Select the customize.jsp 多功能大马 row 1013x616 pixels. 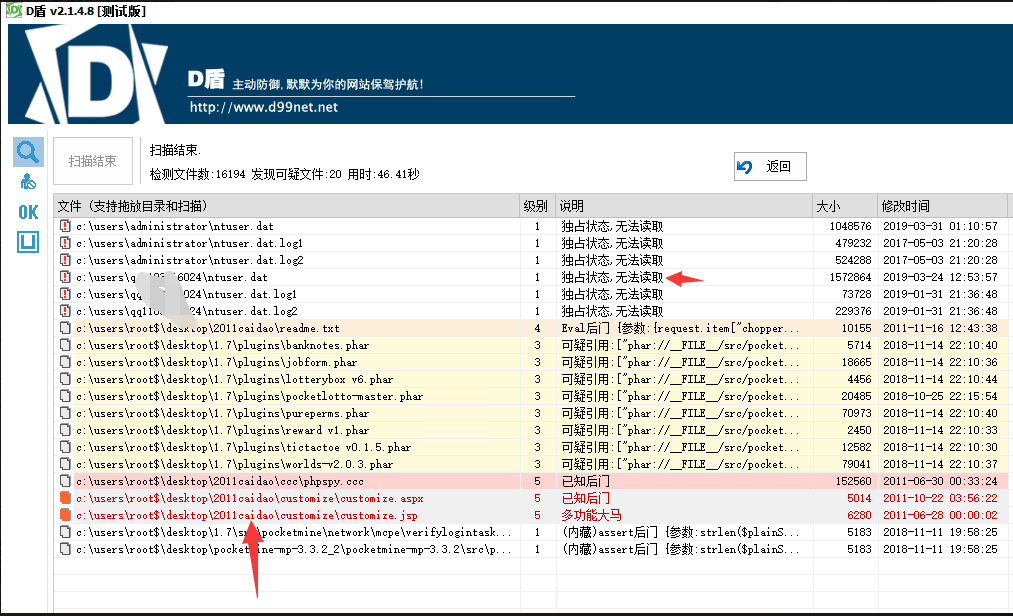[300, 515]
